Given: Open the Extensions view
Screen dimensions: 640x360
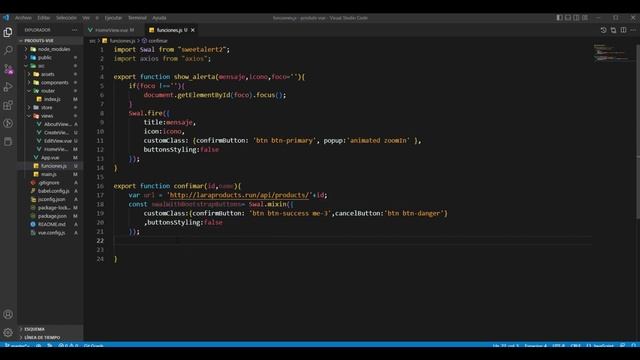Looking at the screenshot, I should [8, 105].
